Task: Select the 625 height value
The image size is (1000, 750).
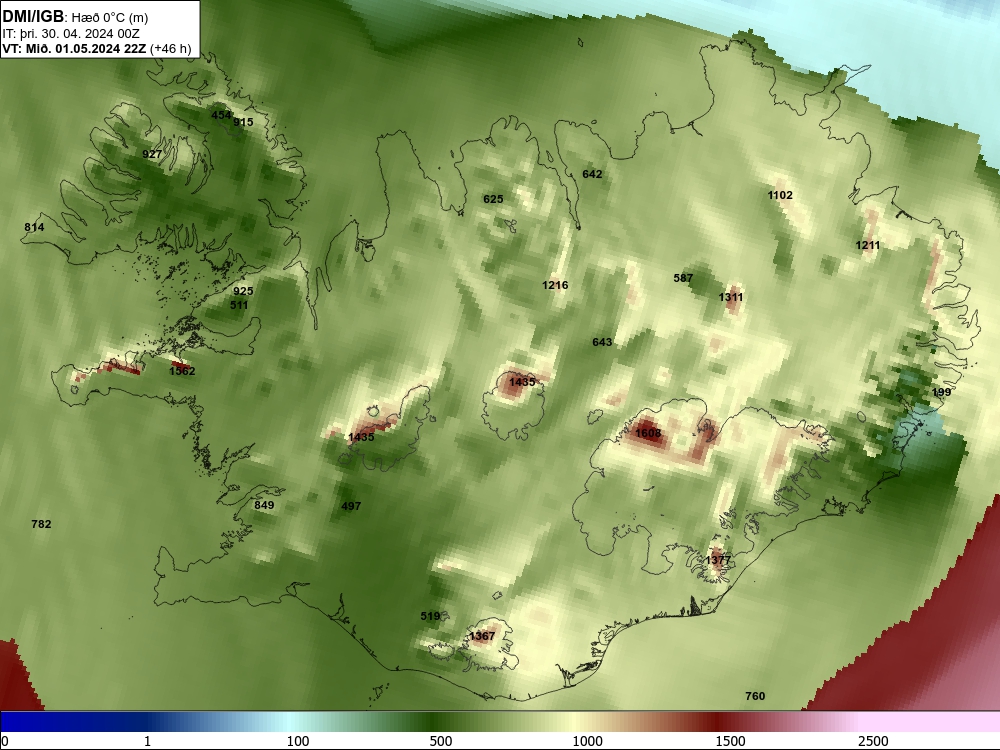Action: point(493,199)
